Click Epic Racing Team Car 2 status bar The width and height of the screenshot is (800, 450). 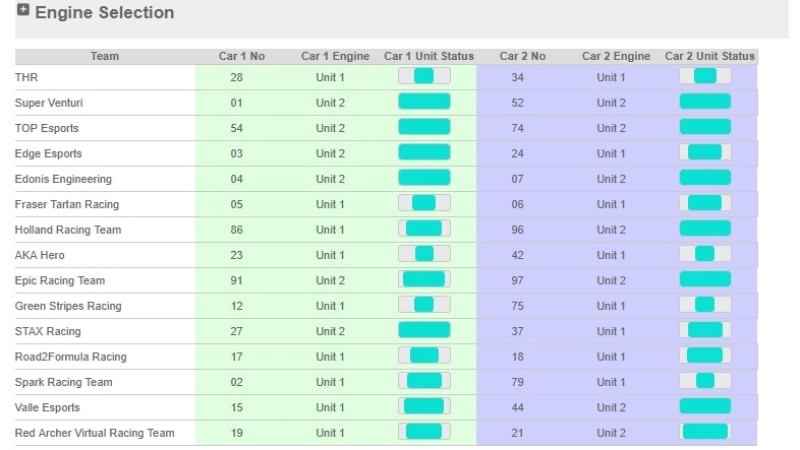(x=705, y=279)
